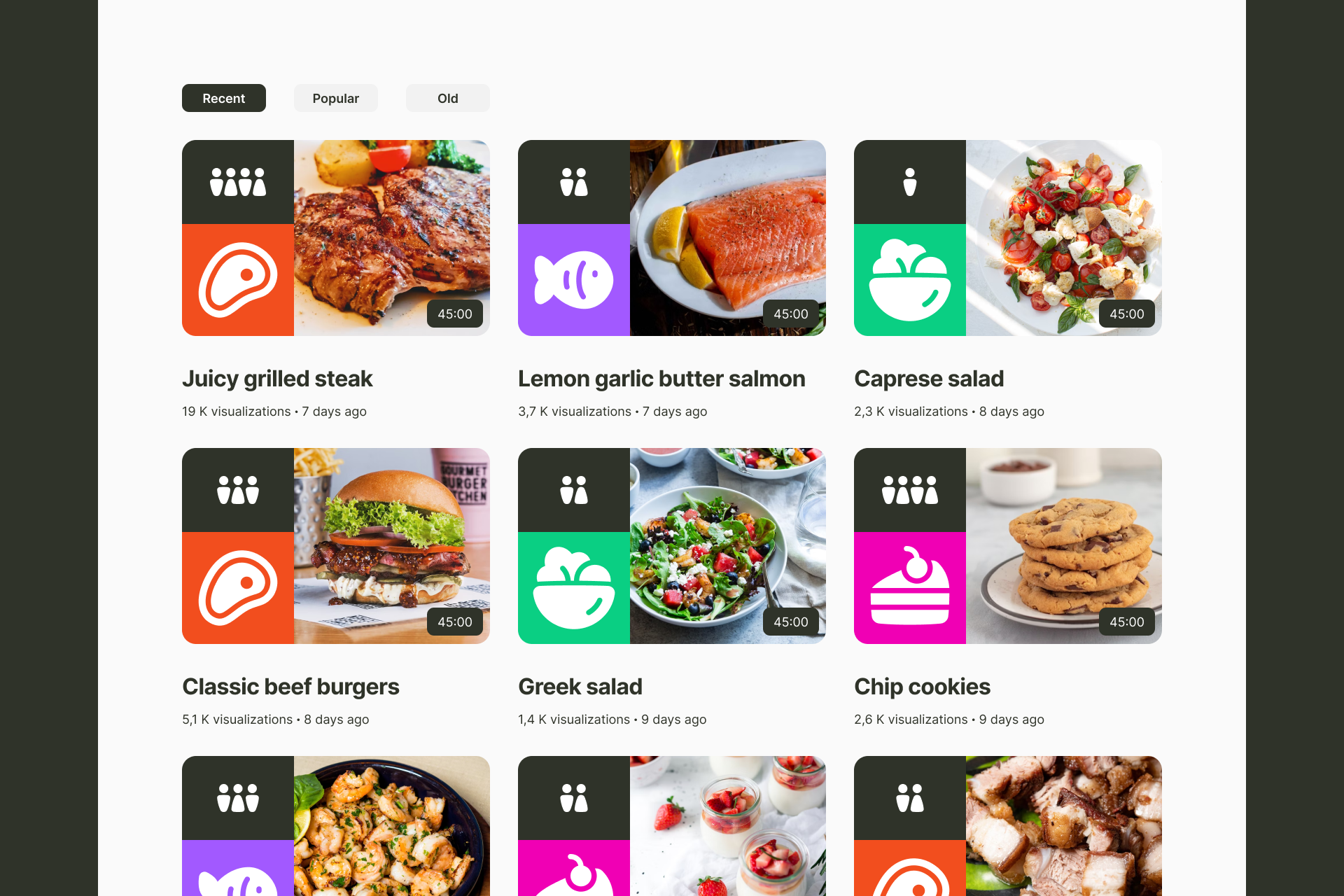Click the salad bowl icon on Greek salad
The height and width of the screenshot is (896, 1344).
click(x=574, y=588)
